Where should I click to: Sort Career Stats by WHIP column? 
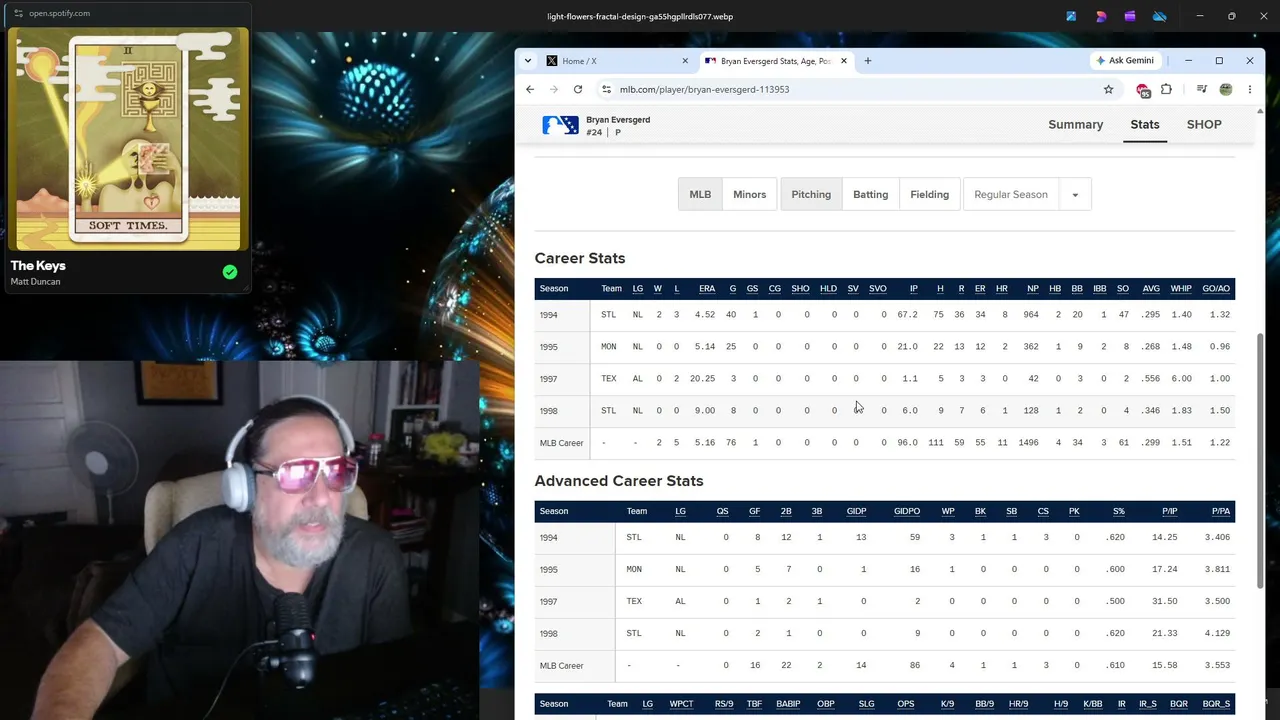[1181, 289]
